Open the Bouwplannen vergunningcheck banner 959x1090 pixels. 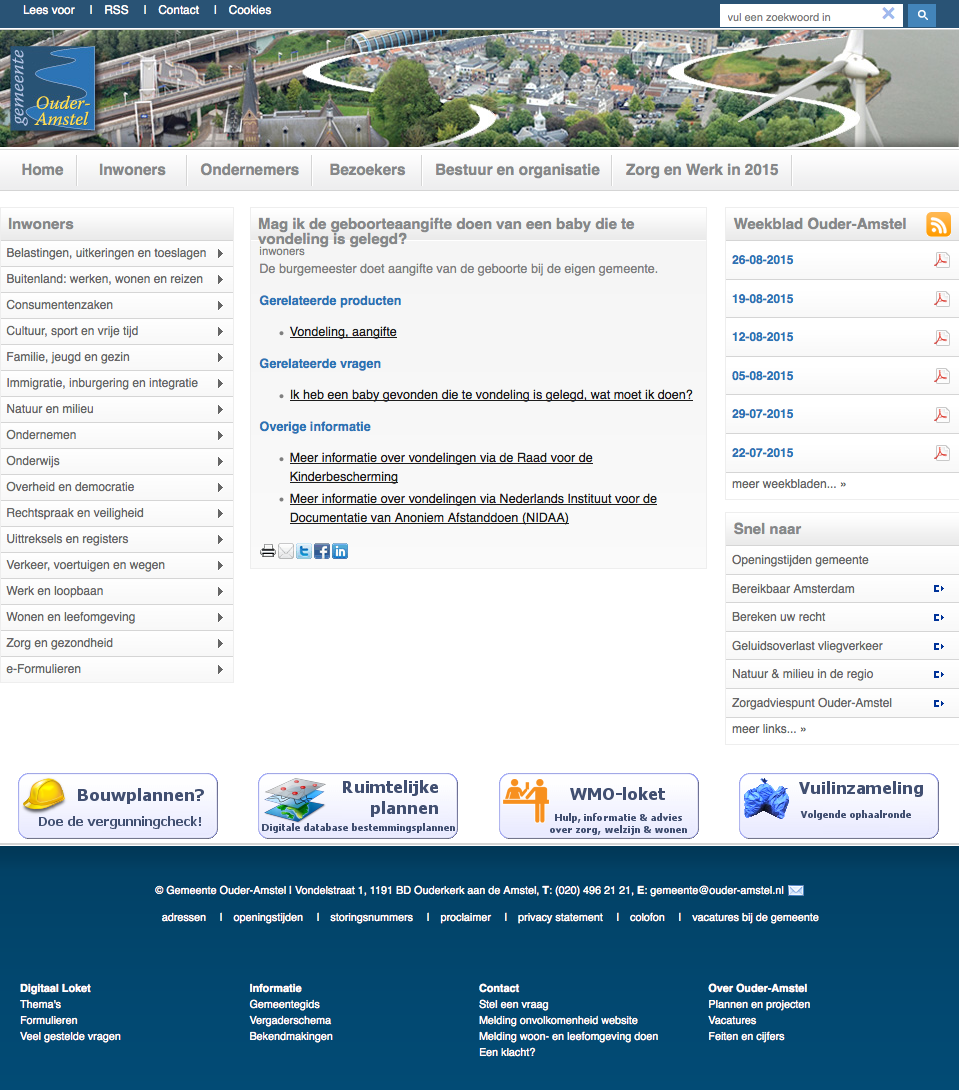118,806
